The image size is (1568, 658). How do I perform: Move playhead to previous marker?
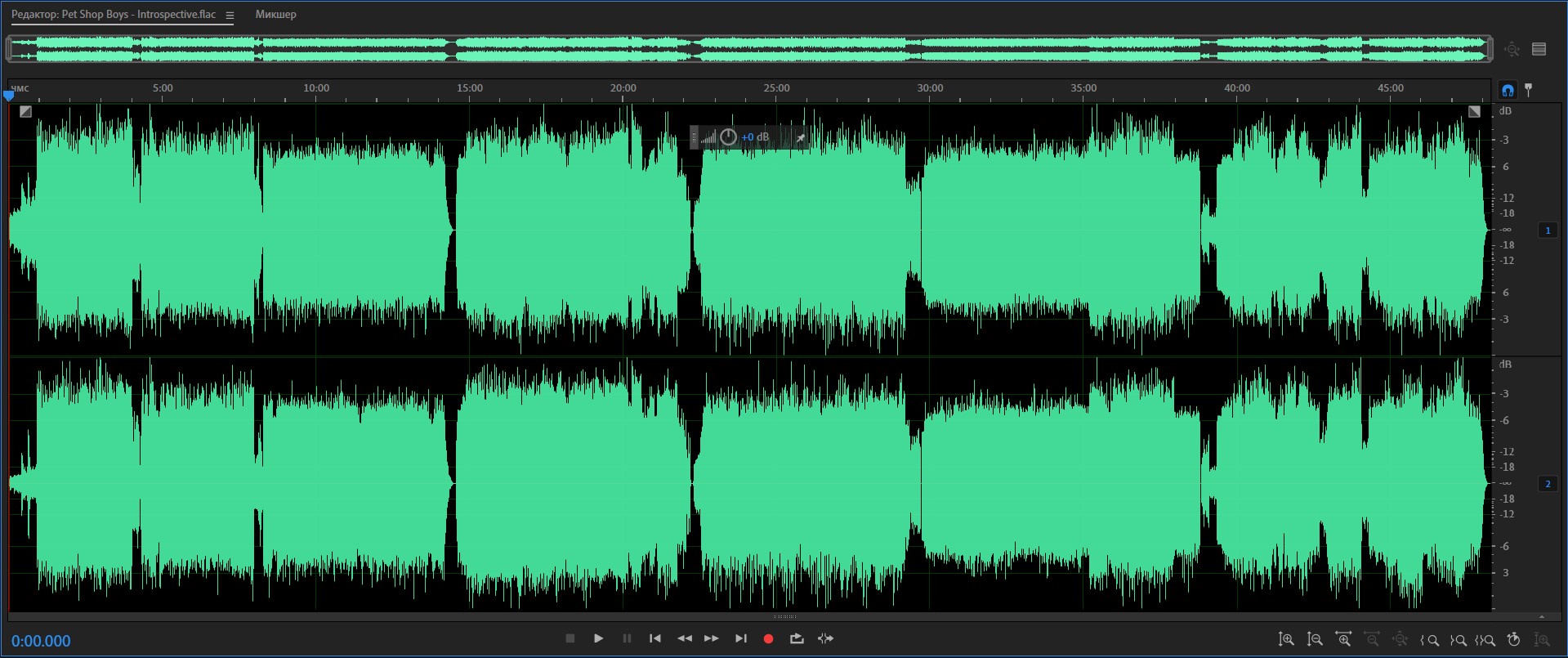tap(655, 638)
